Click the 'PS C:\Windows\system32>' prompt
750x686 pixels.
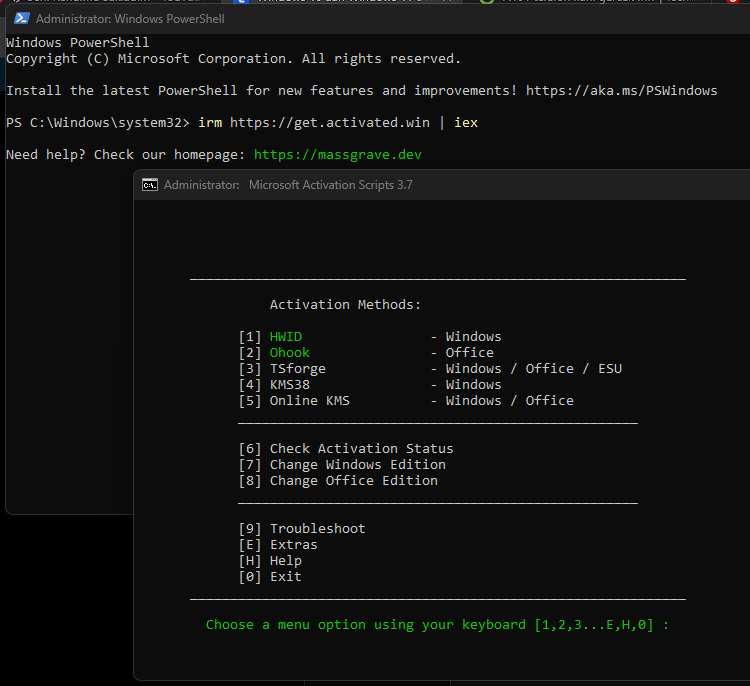pos(98,122)
